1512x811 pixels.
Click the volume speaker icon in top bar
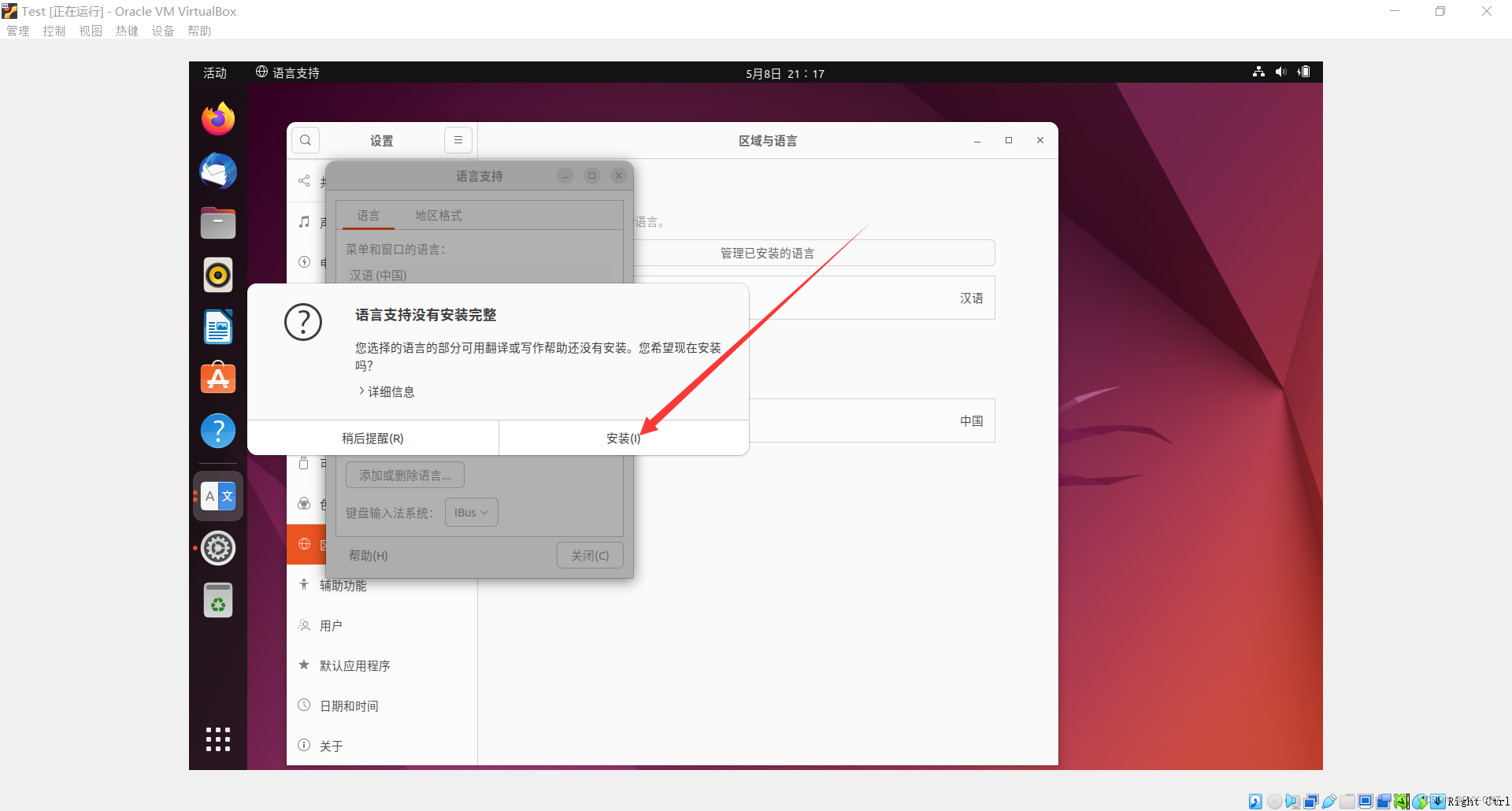point(1280,72)
